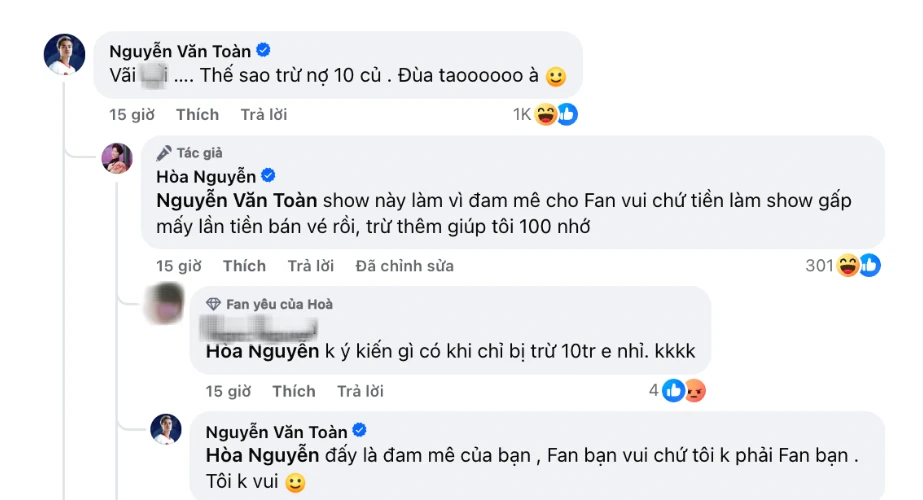Reply to the top Nguyễn Văn Toàn comment

[264, 115]
